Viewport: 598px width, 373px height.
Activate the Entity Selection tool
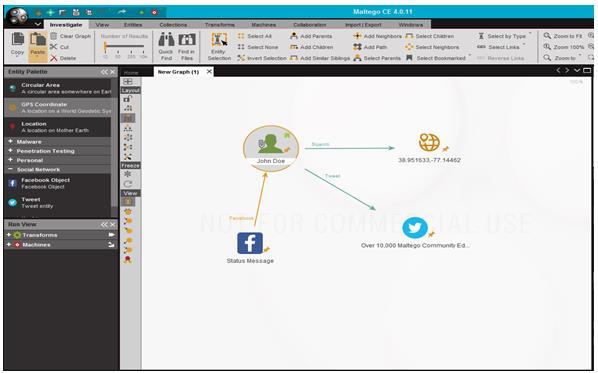219,40
